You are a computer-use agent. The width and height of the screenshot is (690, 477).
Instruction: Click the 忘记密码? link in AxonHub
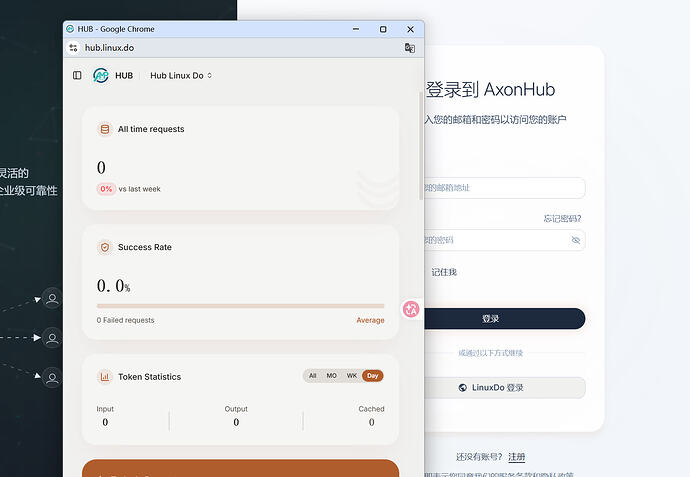point(562,219)
